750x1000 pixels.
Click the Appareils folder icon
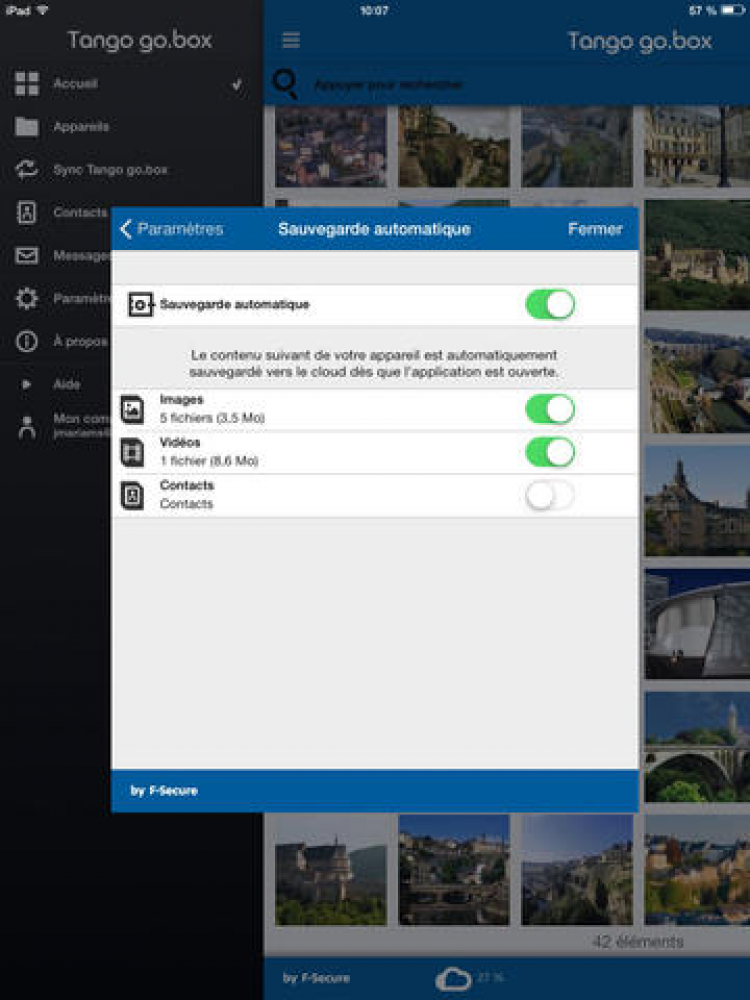point(27,126)
